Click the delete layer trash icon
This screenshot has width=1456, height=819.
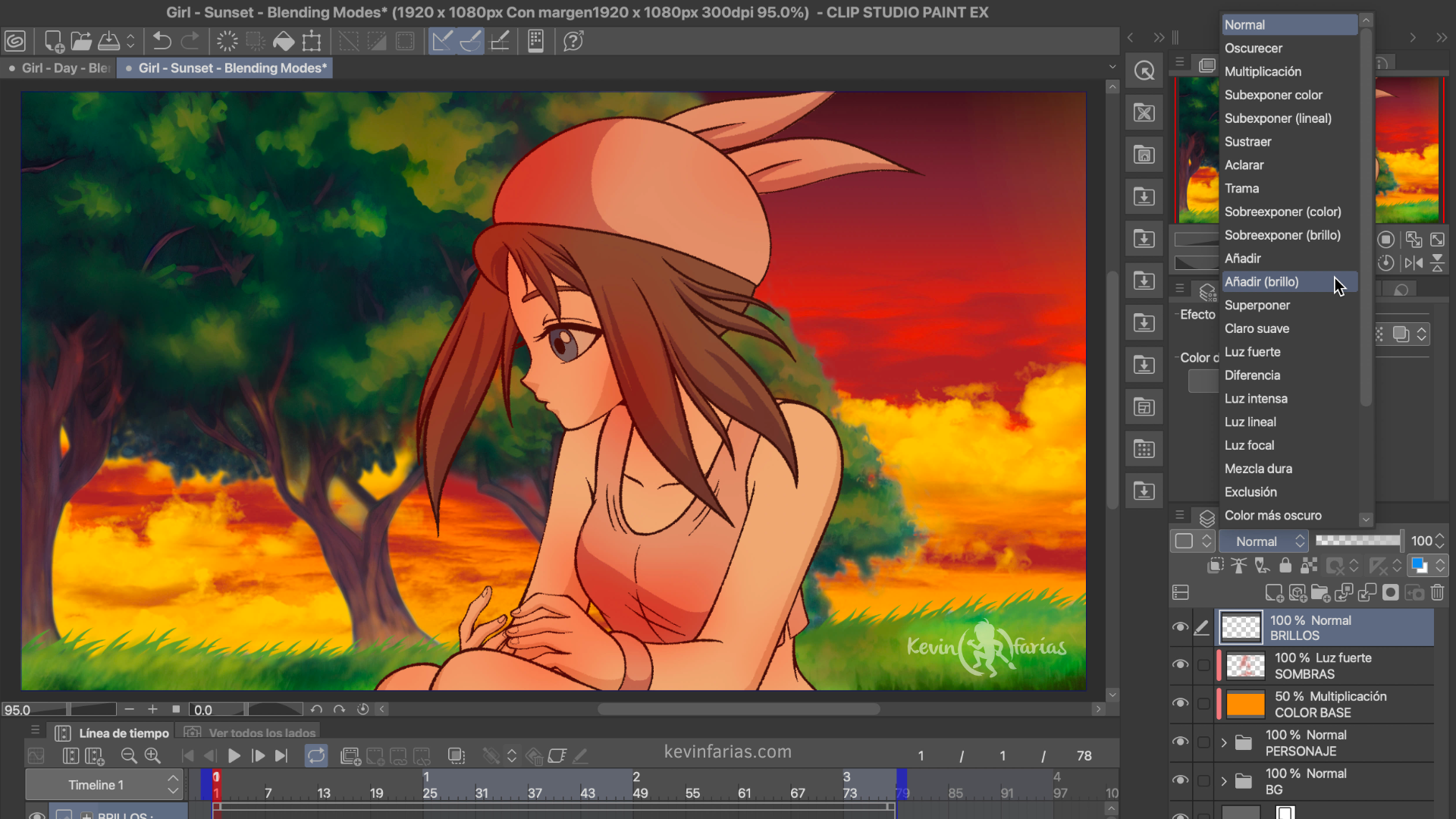[x=1438, y=593]
